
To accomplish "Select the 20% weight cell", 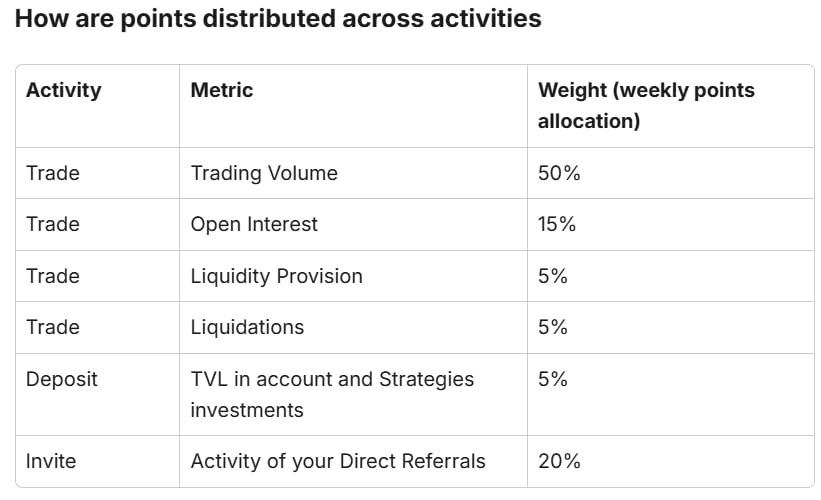I will [x=559, y=461].
